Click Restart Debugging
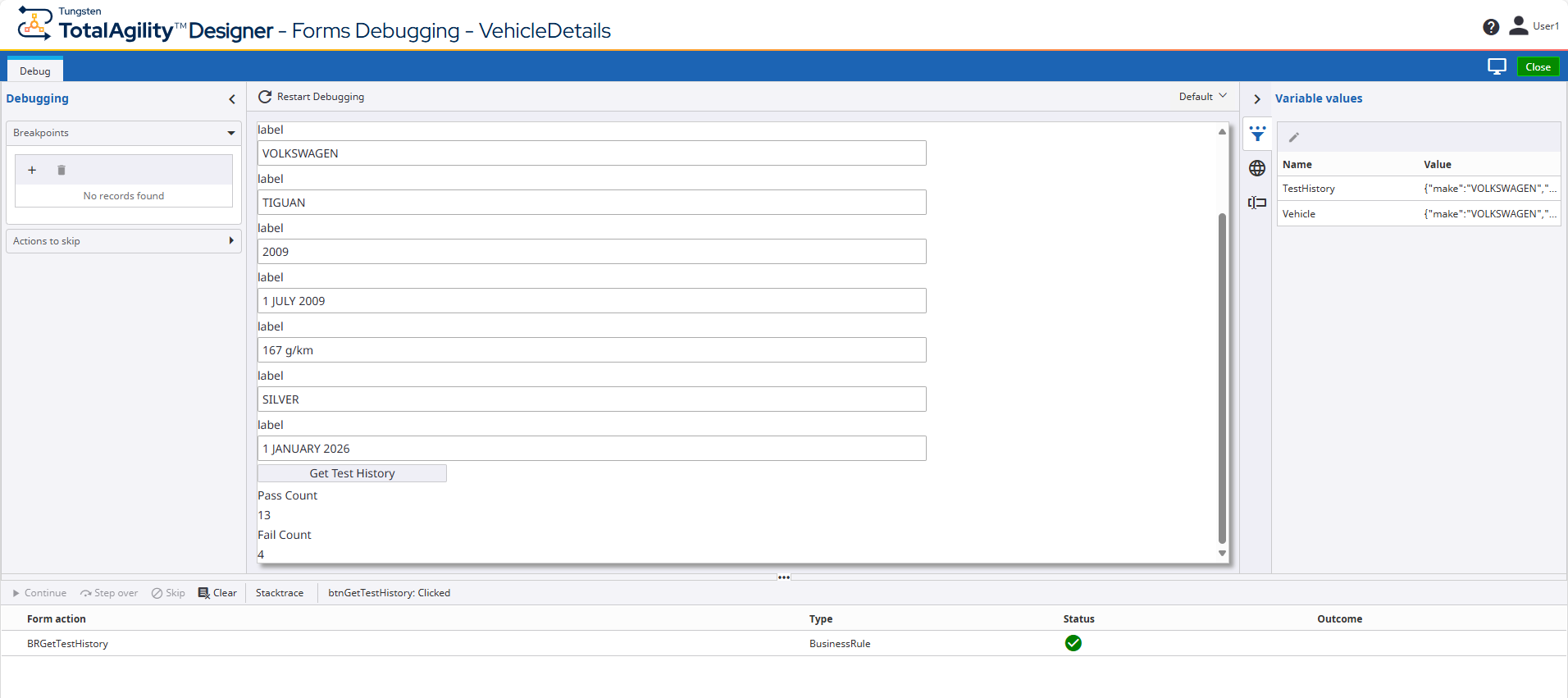This screenshot has height=698, width=1568. tap(312, 97)
